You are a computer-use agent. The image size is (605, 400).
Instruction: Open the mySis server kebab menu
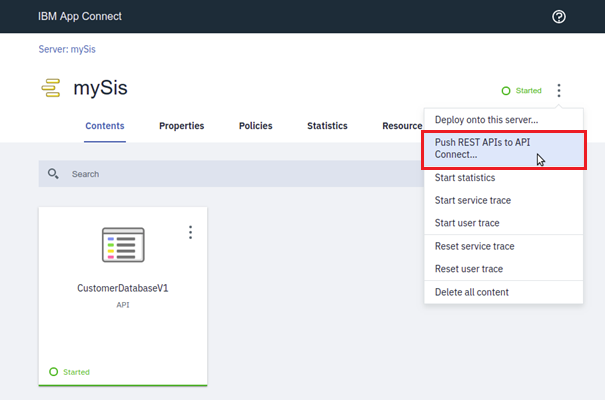tap(559, 91)
